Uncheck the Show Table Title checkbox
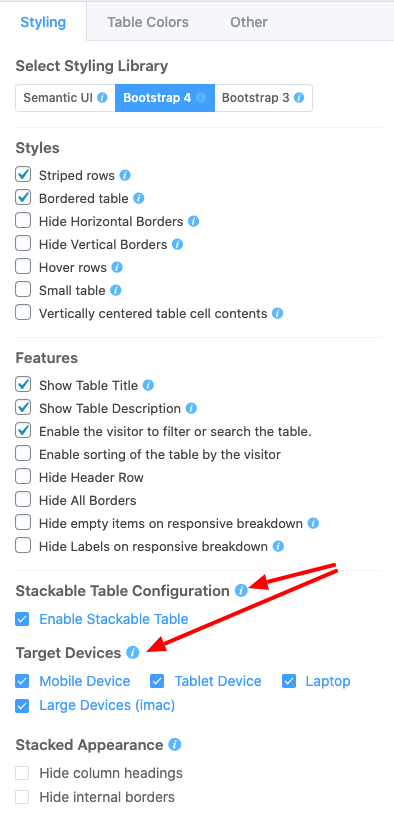Screen dimensions: 394x824 (x=23, y=385)
